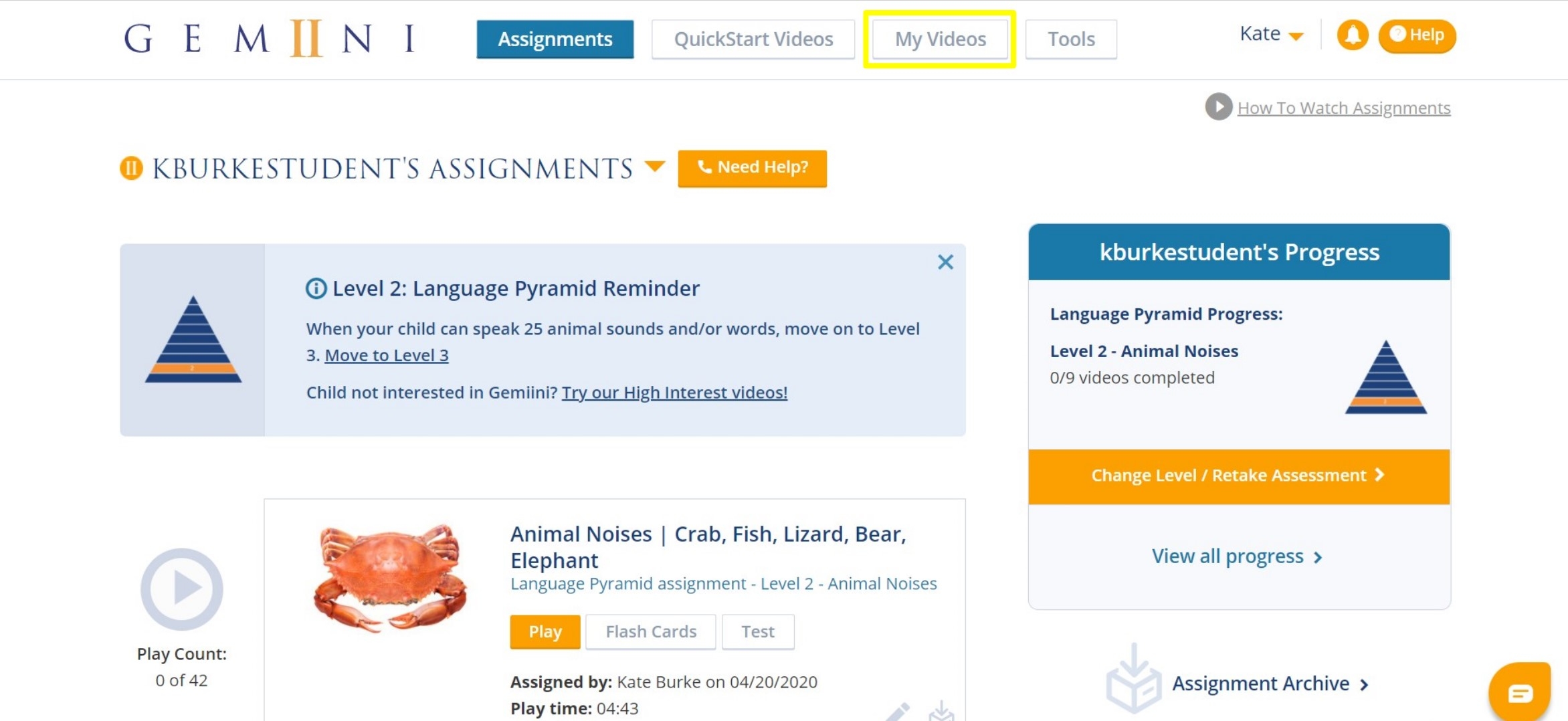The image size is (1568, 721).
Task: Click the Move to Level 3 link
Action: tap(386, 355)
